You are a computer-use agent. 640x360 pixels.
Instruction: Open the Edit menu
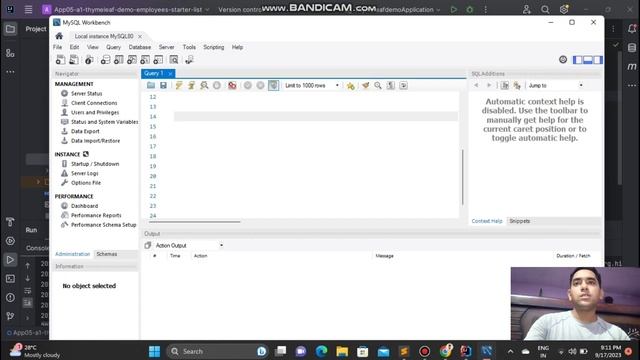point(74,47)
